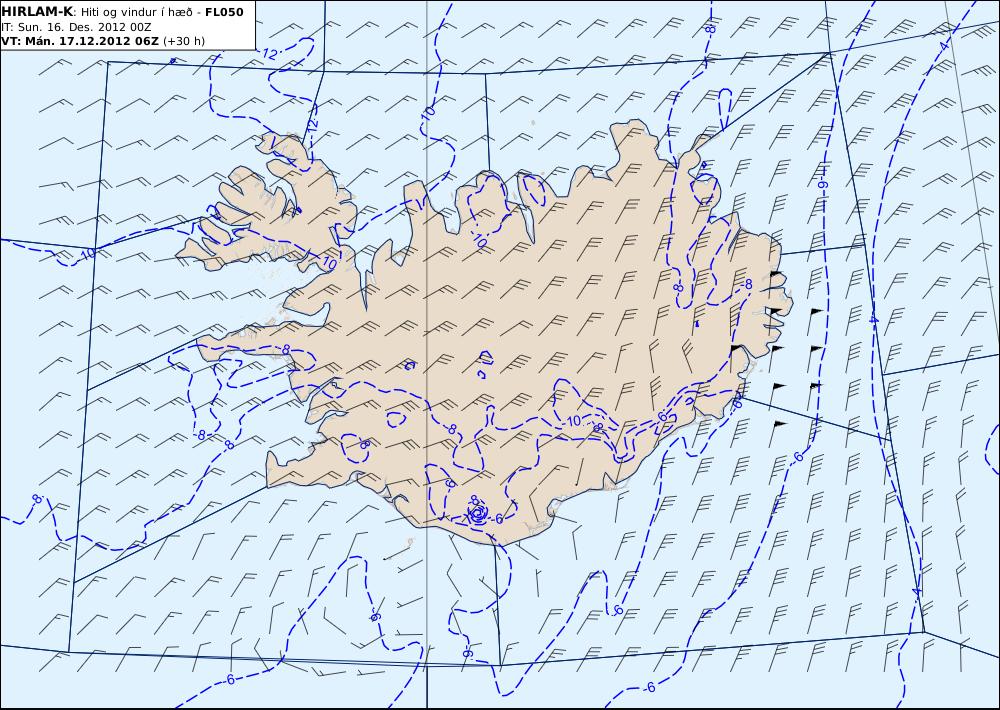Click the HIRLAM-K model name in title box
This screenshot has width=1000, height=710.
pos(37,11)
